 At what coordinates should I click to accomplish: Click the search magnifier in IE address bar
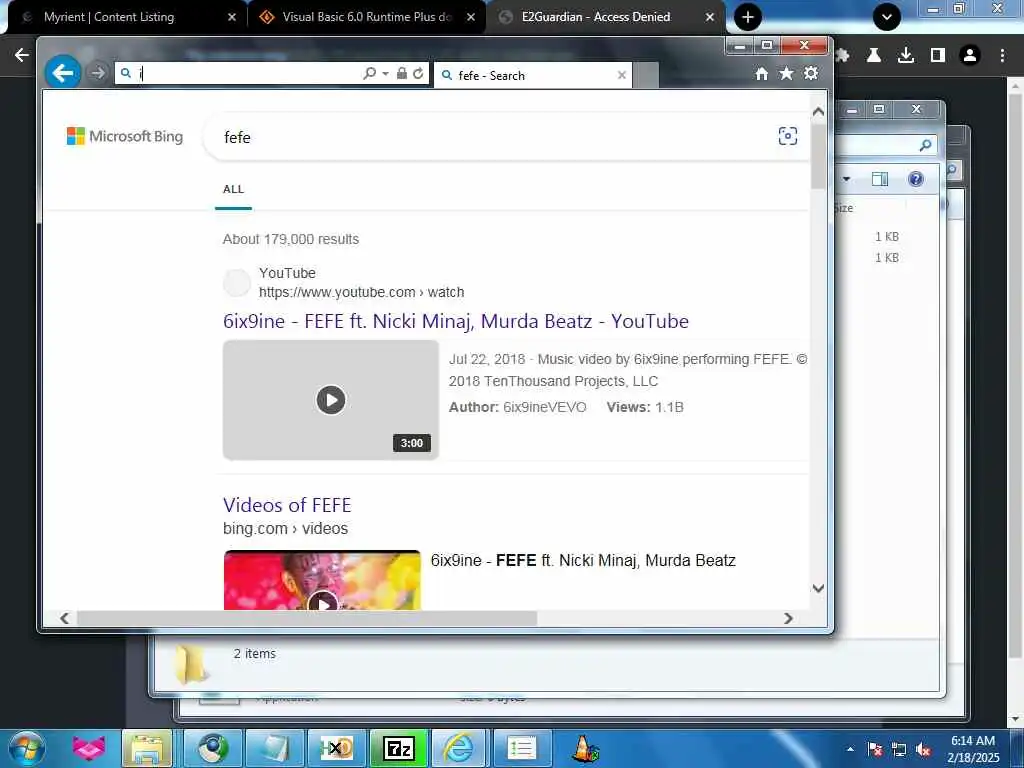click(x=370, y=73)
